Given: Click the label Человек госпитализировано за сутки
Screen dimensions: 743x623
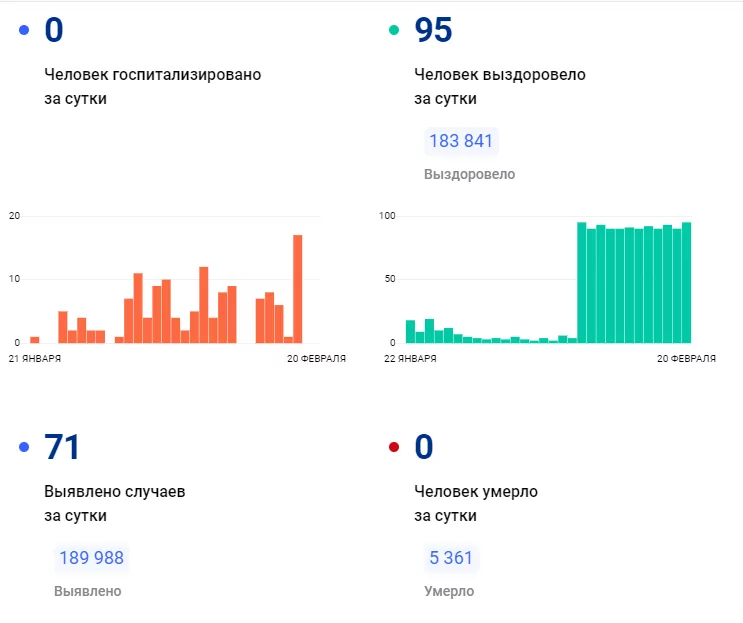Looking at the screenshot, I should [x=153, y=86].
